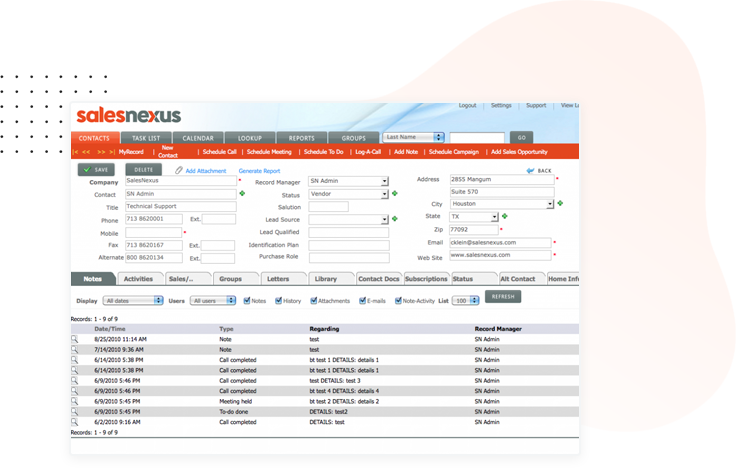Click green plus beside Contact field
The image size is (736, 468).
coord(242,193)
